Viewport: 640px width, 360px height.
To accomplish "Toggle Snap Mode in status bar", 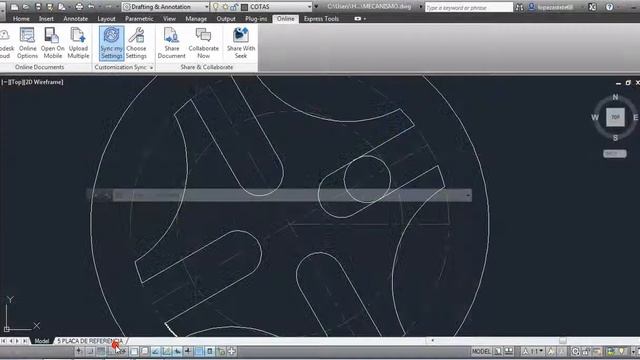I will pos(90,351).
